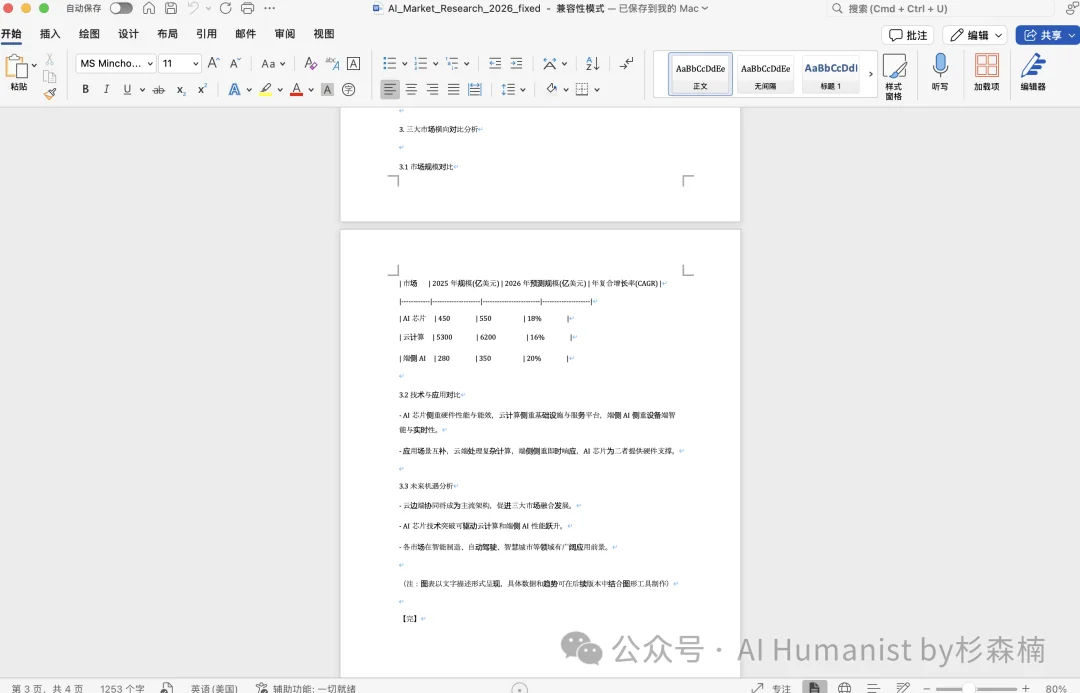Apply the red font color swatch
Viewport: 1080px width, 693px height.
(x=296, y=89)
